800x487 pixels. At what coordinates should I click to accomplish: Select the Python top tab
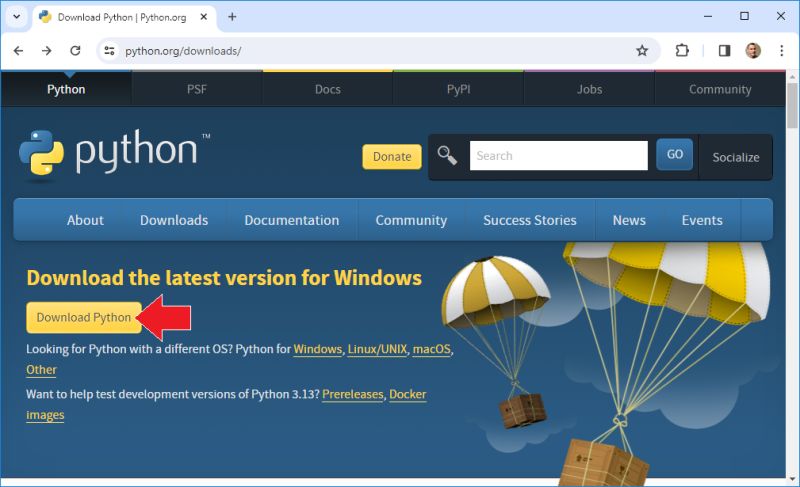(x=66, y=89)
